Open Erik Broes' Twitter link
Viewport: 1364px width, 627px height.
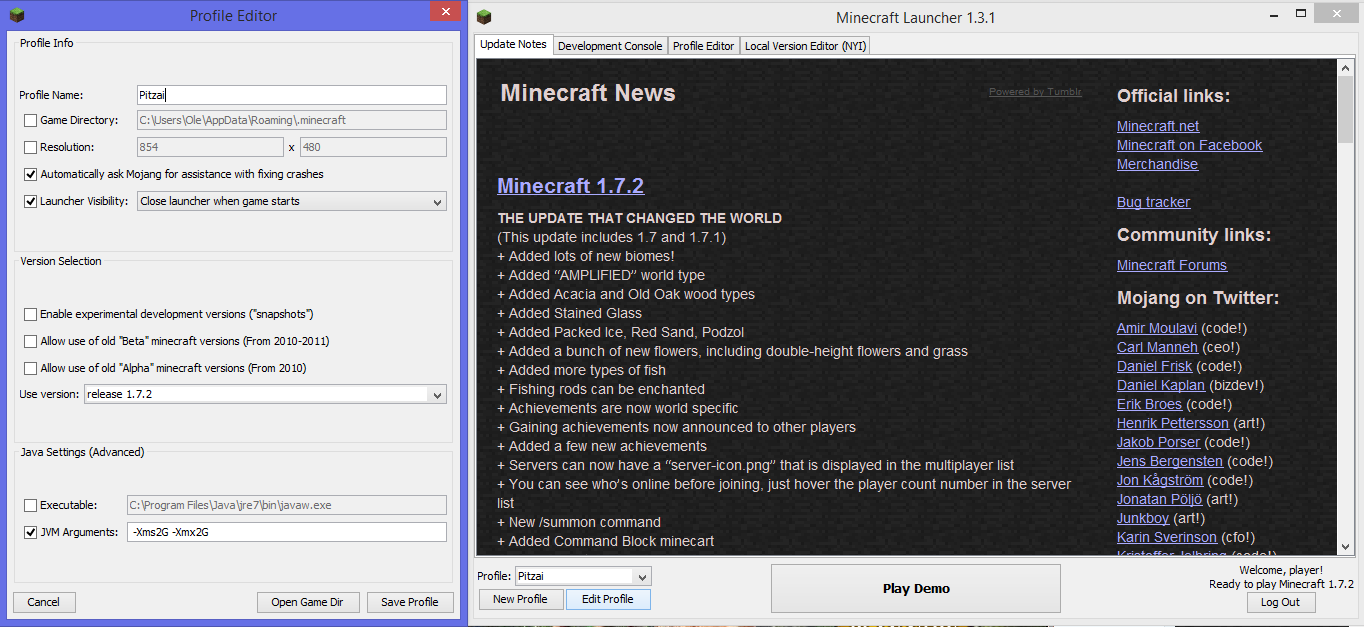[x=1149, y=404]
